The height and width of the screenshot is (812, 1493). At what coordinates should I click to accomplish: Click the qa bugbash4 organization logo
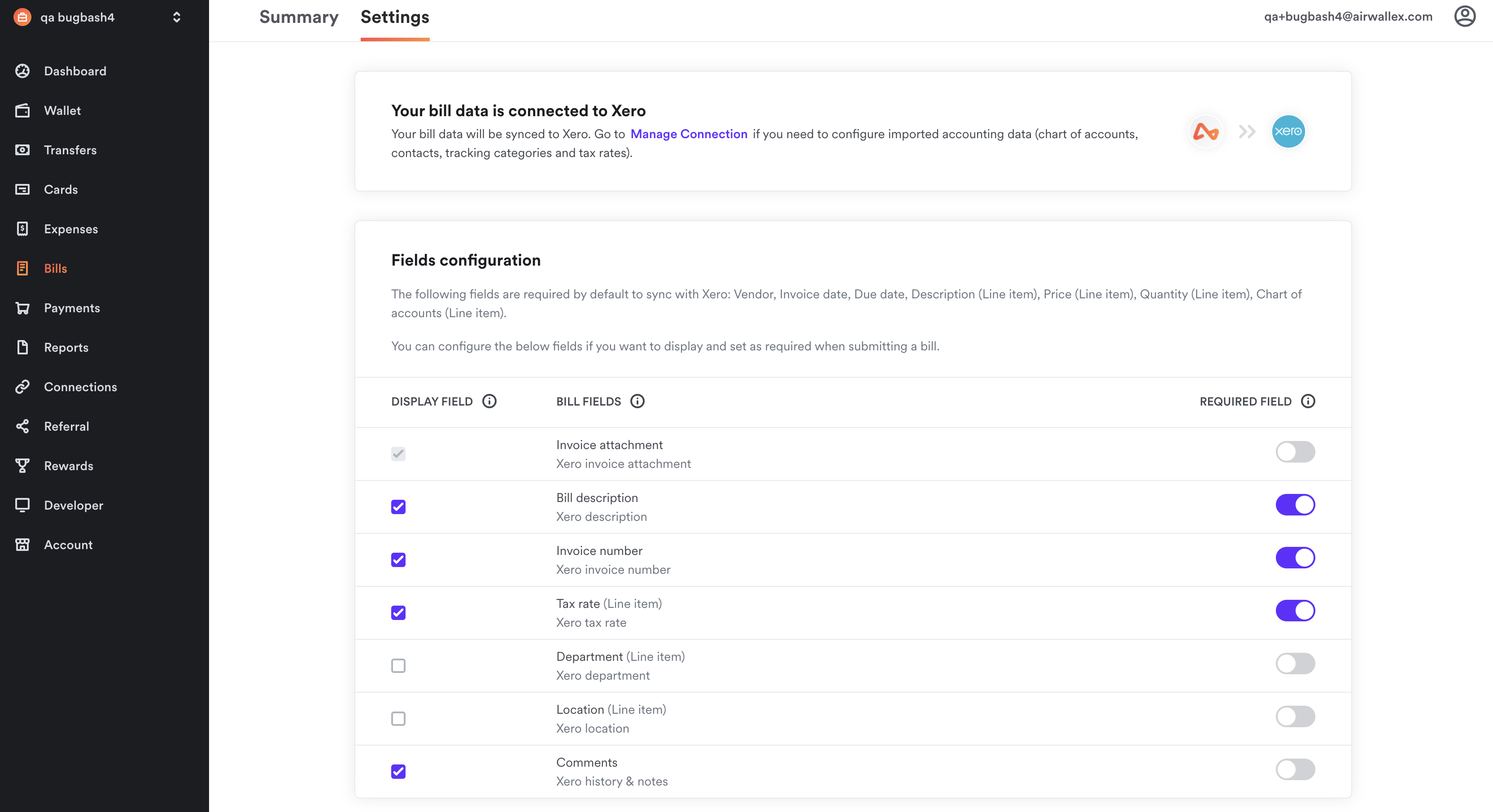[x=22, y=17]
